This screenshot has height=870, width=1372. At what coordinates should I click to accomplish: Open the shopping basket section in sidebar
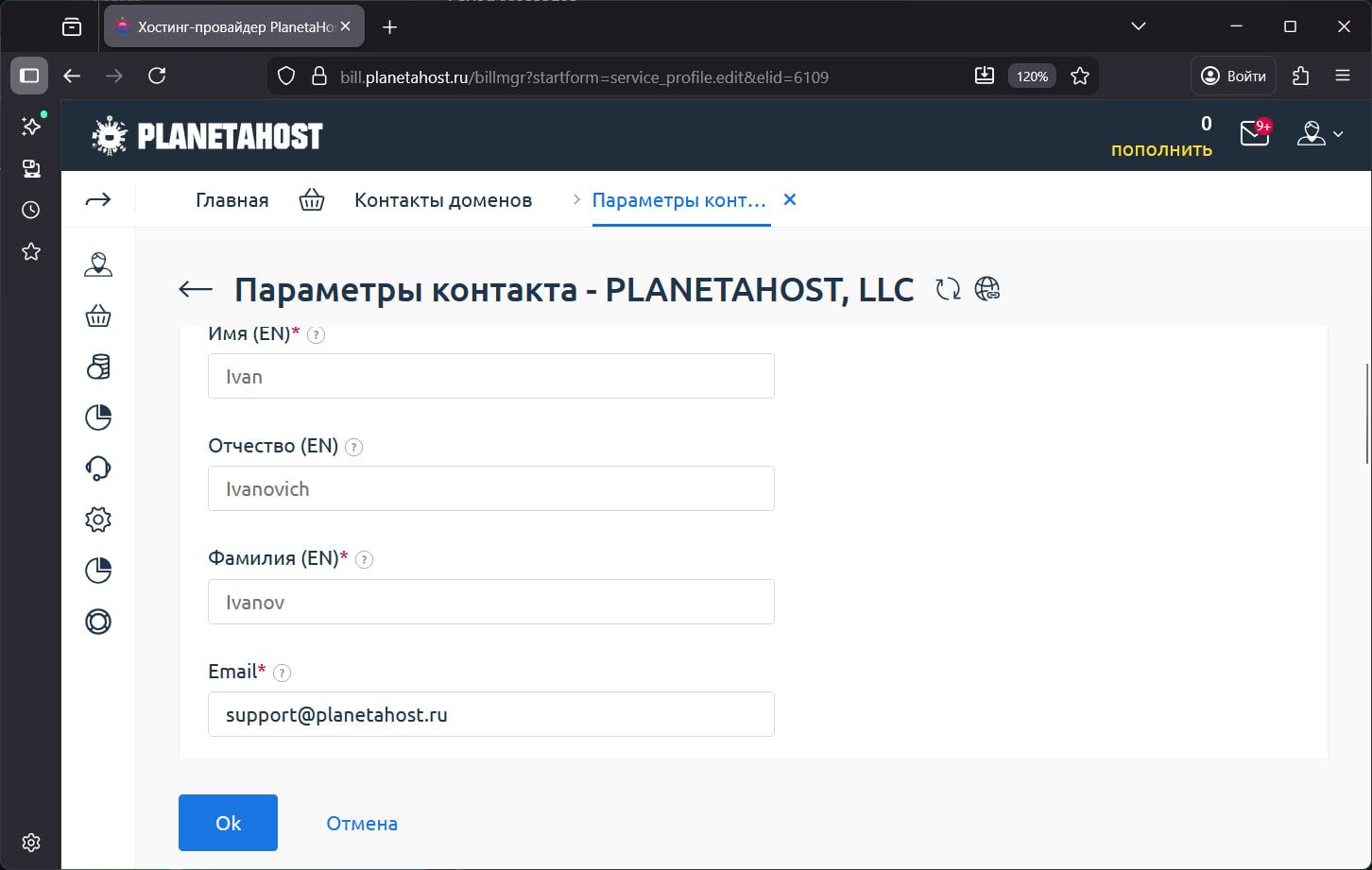(x=97, y=316)
